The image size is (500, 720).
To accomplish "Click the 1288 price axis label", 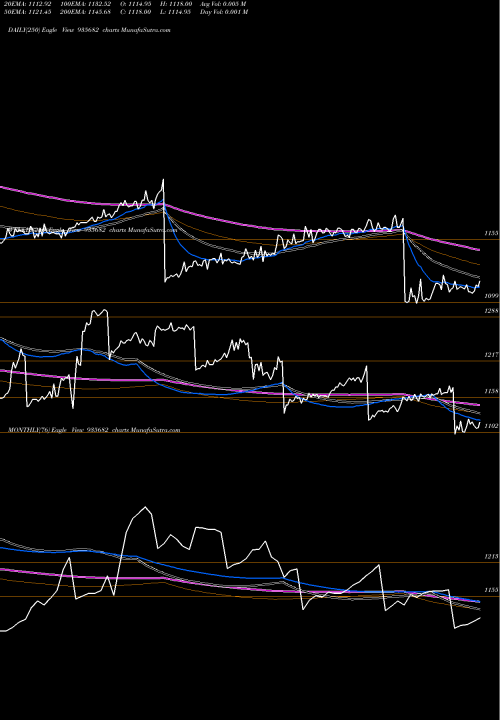I will tap(491, 311).
